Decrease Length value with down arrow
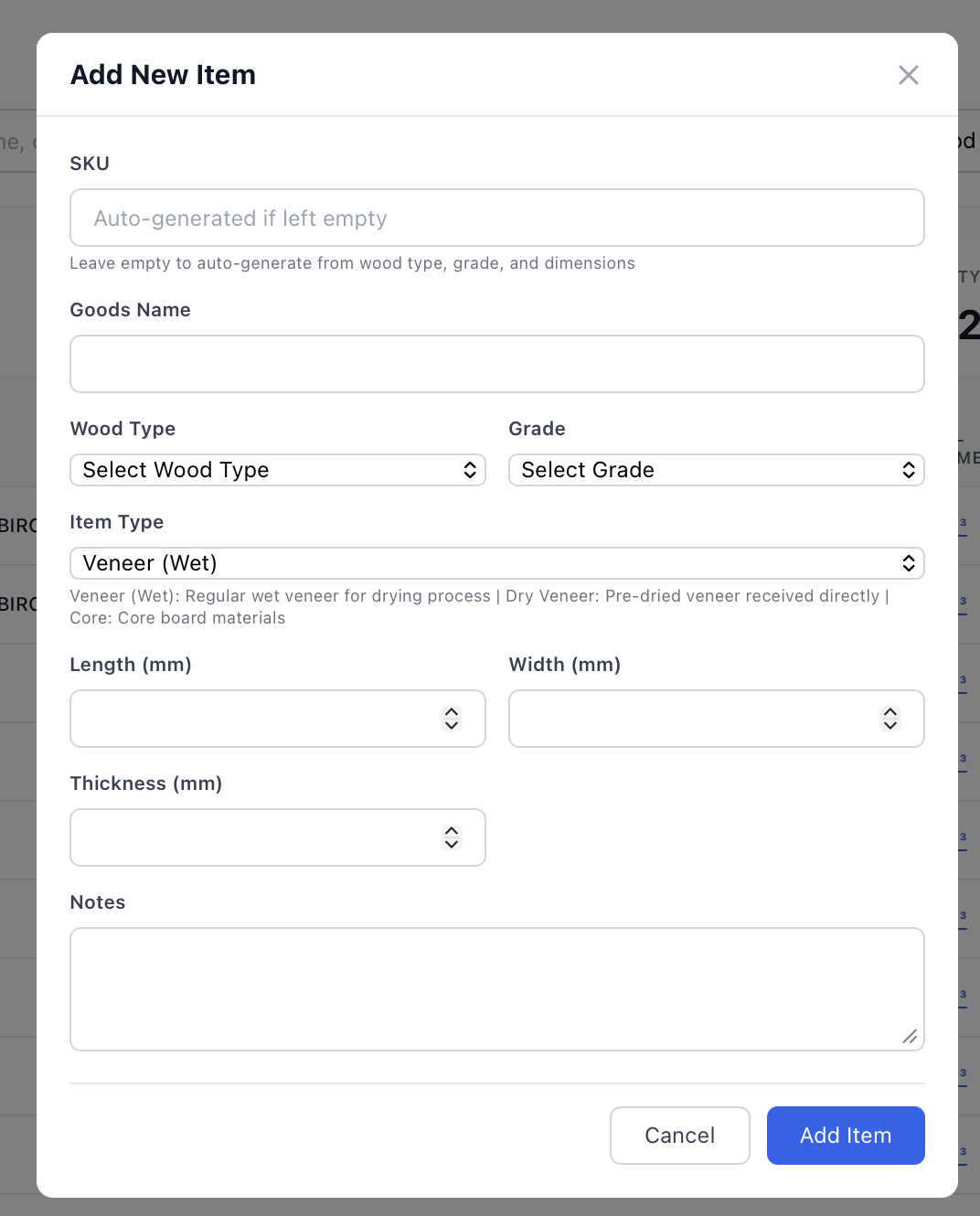Viewport: 980px width, 1216px height. coord(452,726)
